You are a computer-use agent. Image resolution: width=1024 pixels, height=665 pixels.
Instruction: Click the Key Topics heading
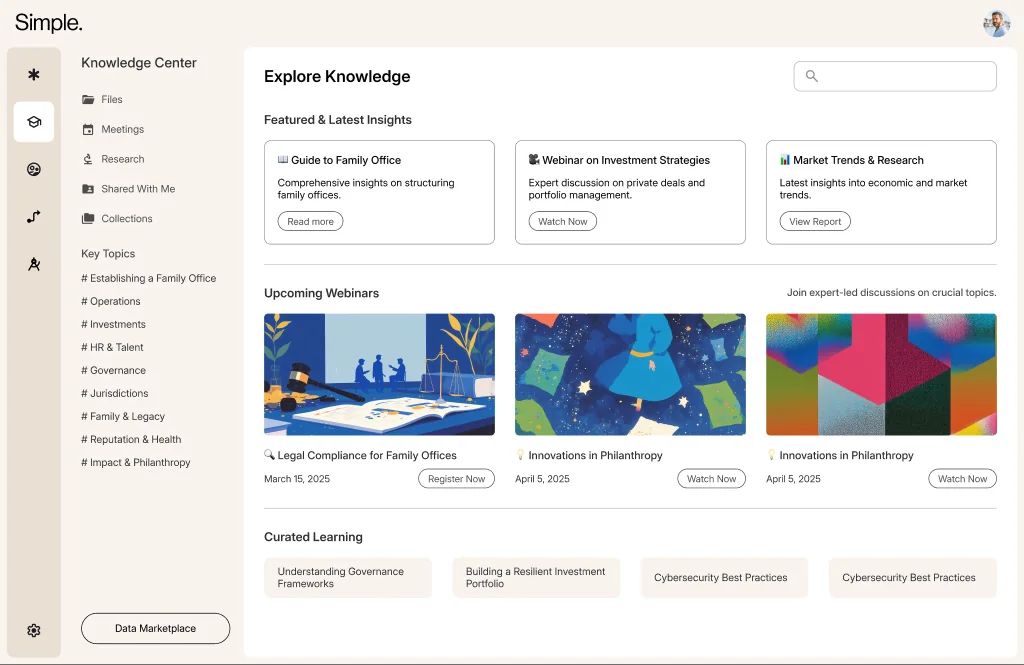[108, 253]
